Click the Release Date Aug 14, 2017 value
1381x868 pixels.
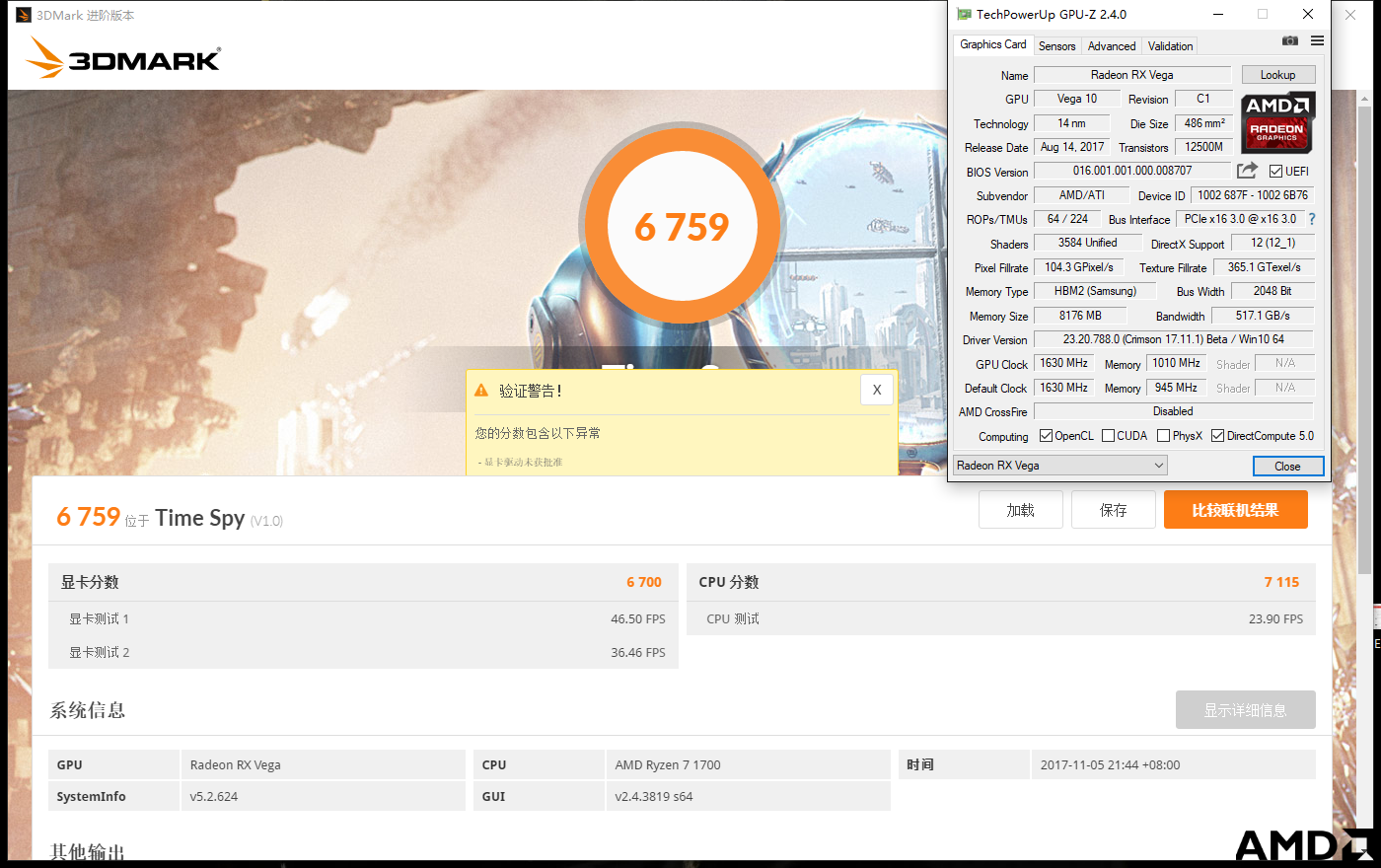click(x=1071, y=147)
